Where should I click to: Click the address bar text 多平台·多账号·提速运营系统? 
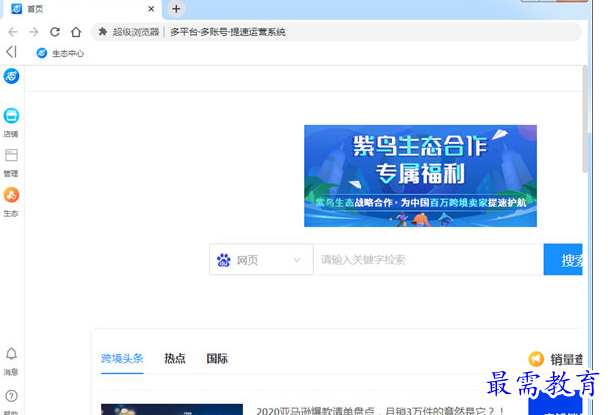tap(228, 32)
